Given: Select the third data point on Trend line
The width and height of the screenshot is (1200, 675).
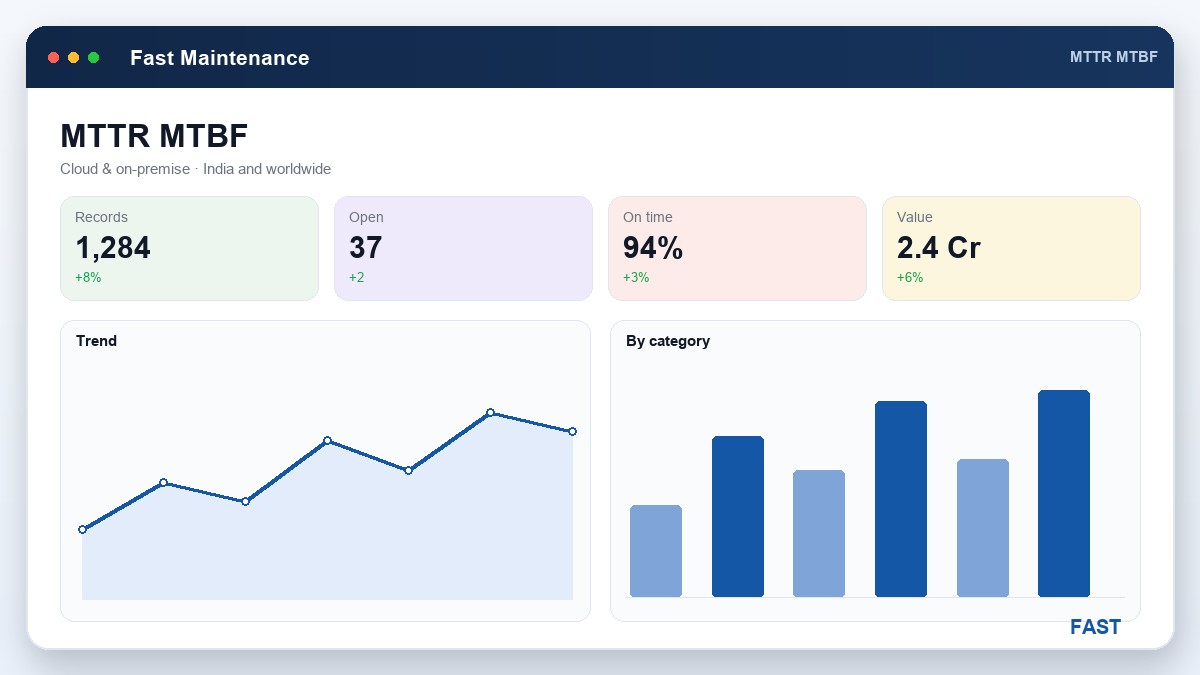Looking at the screenshot, I should pyautogui.click(x=245, y=501).
